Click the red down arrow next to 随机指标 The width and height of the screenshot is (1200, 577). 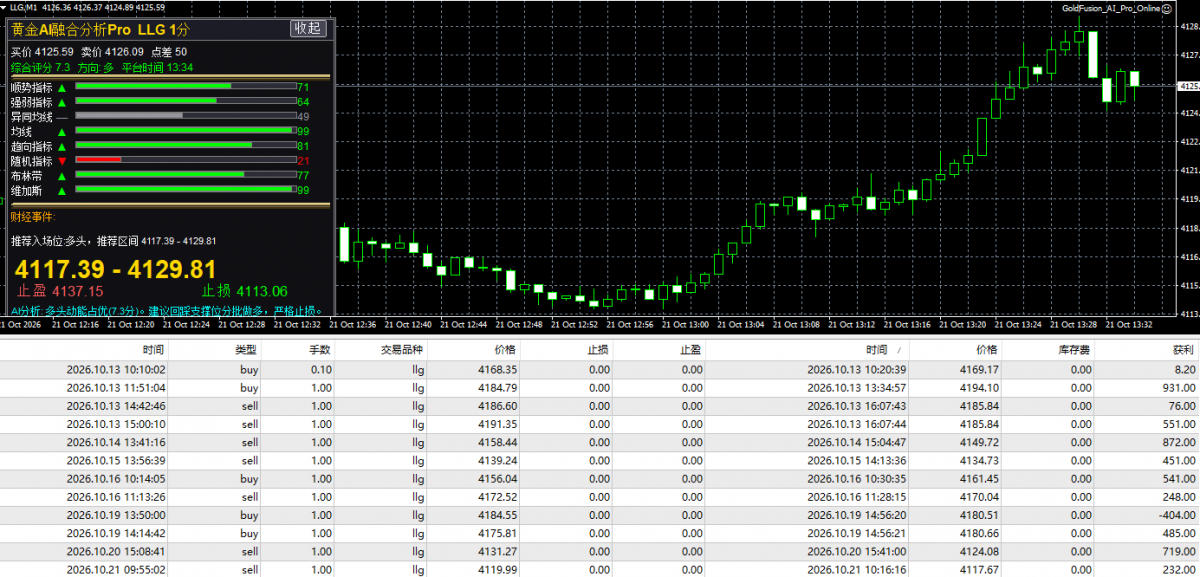62,161
